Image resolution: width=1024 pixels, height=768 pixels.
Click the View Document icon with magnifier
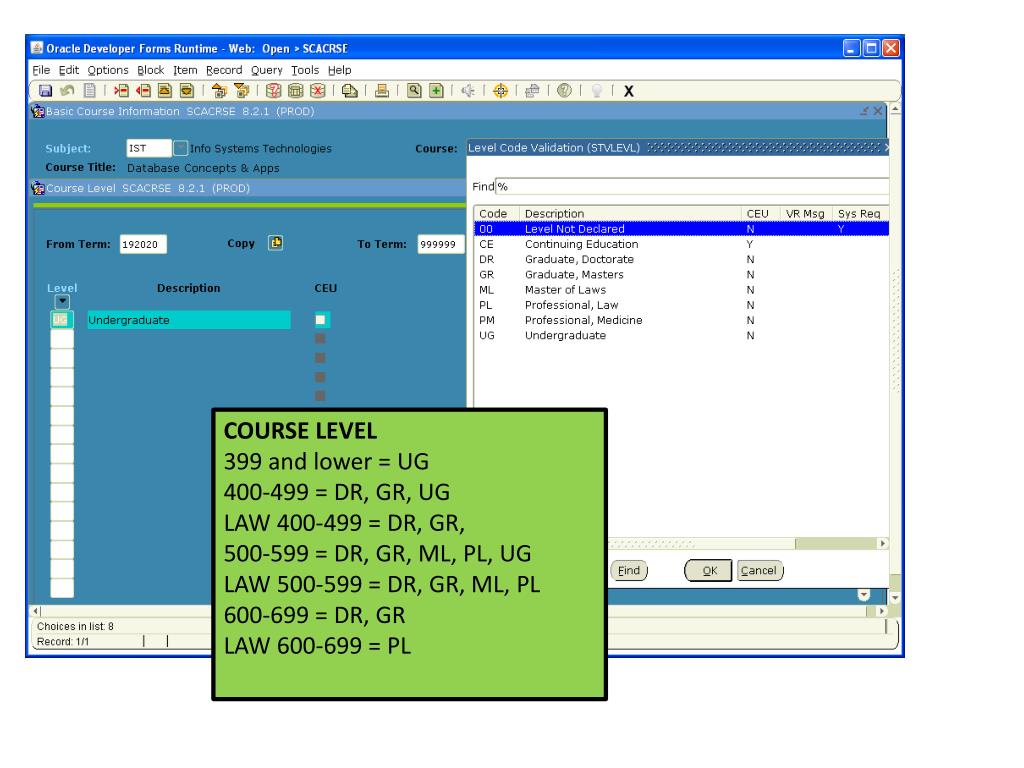350,91
